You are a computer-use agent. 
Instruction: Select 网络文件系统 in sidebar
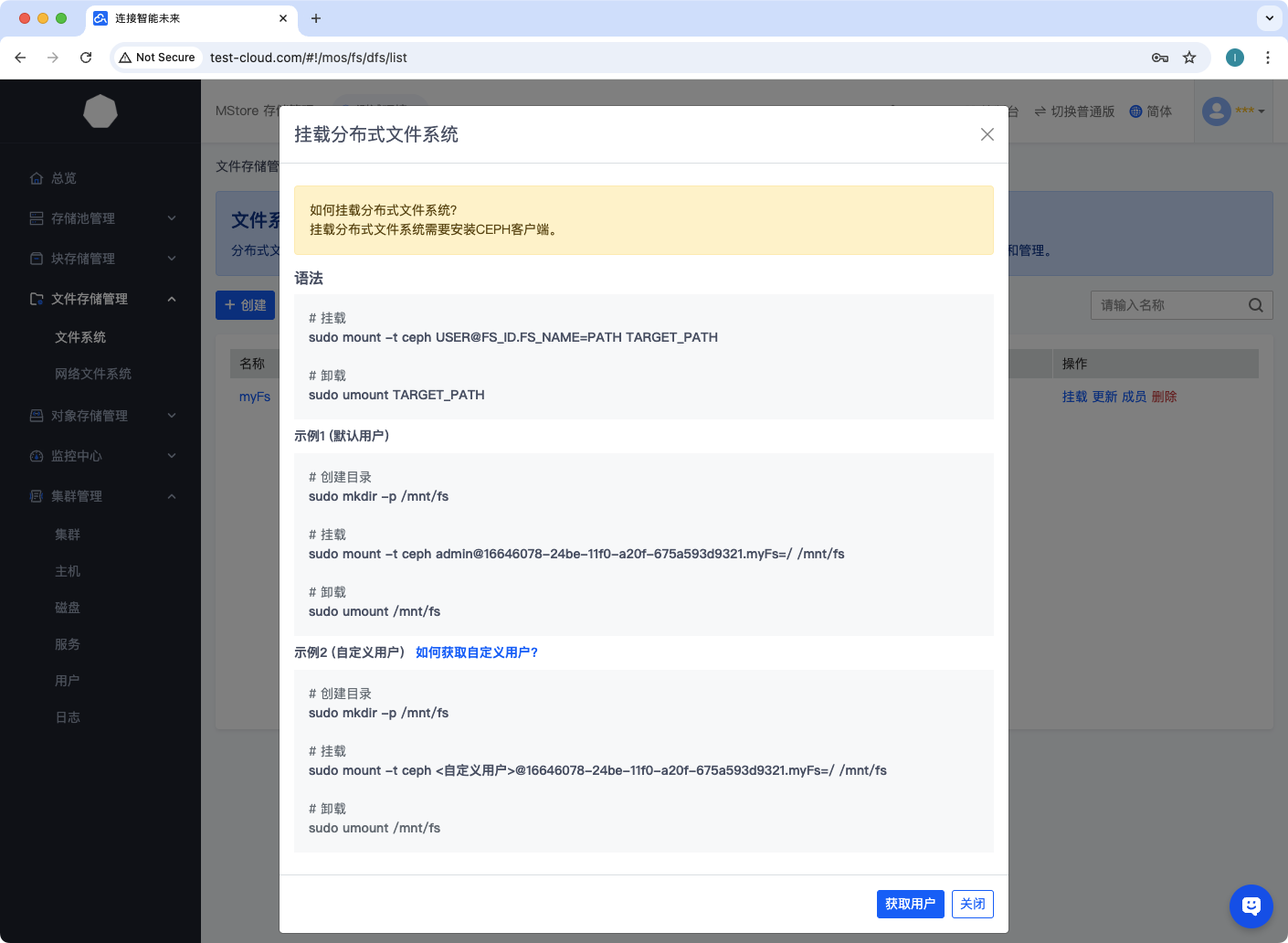[93, 374]
